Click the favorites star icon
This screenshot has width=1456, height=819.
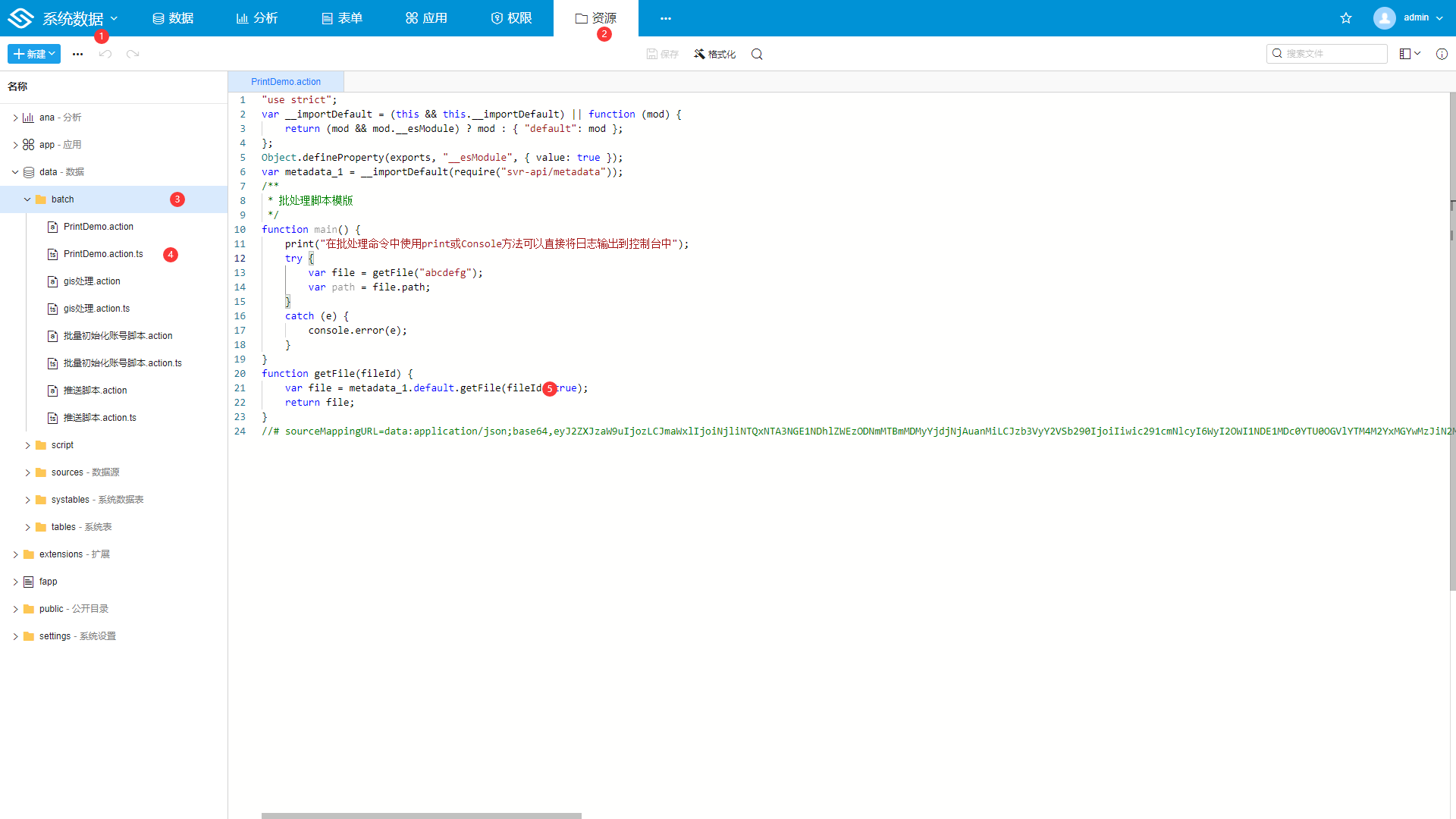coord(1346,18)
